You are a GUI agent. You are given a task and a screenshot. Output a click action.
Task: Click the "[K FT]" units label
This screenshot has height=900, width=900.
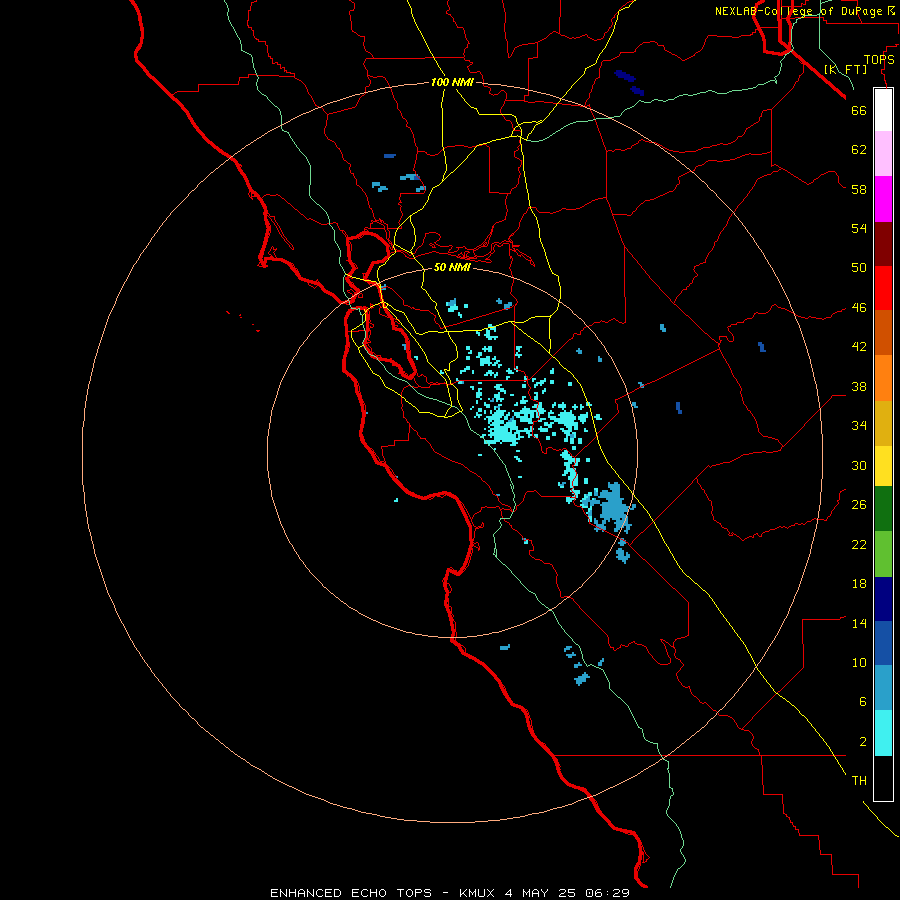tap(845, 69)
